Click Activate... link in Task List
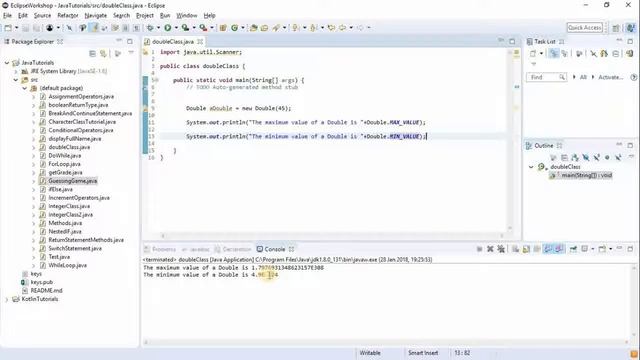This screenshot has height=360, width=640. point(611,77)
